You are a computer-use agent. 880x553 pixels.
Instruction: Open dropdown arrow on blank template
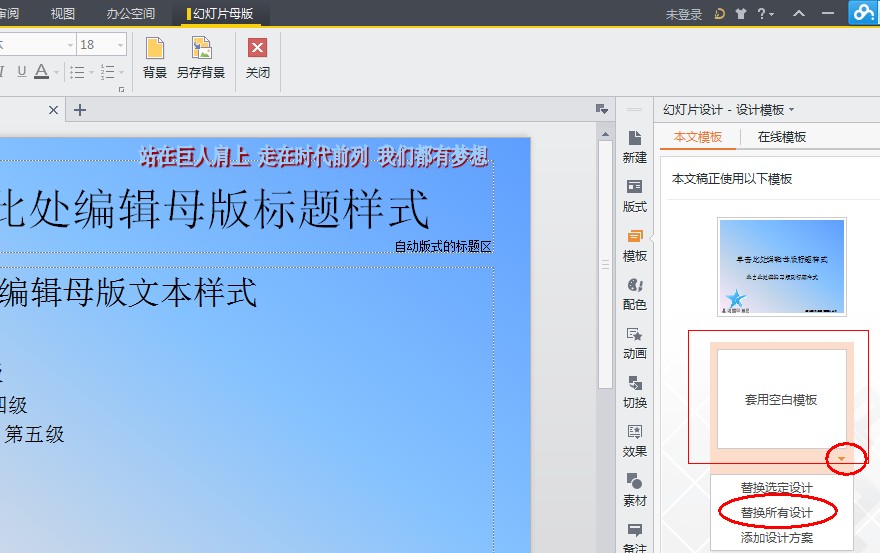click(841, 459)
